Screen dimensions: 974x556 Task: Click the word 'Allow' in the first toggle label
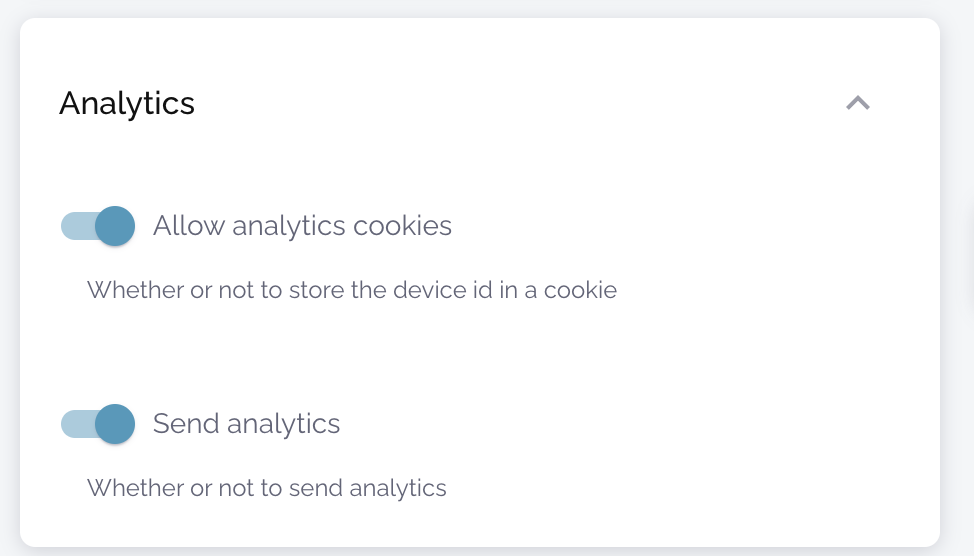pyautogui.click(x=189, y=226)
